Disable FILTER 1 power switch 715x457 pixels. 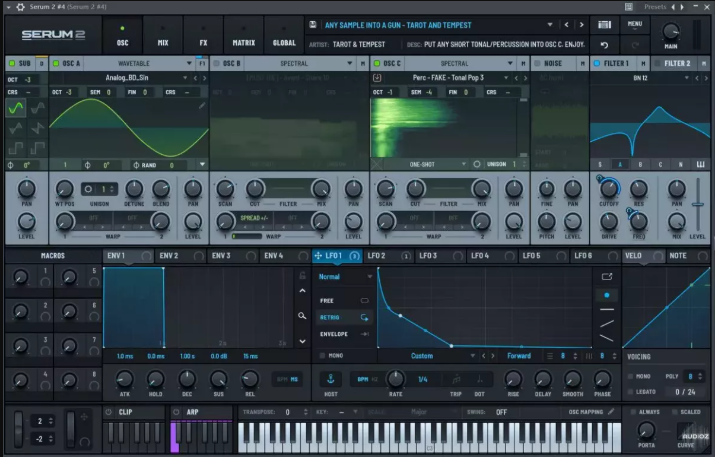[597, 63]
